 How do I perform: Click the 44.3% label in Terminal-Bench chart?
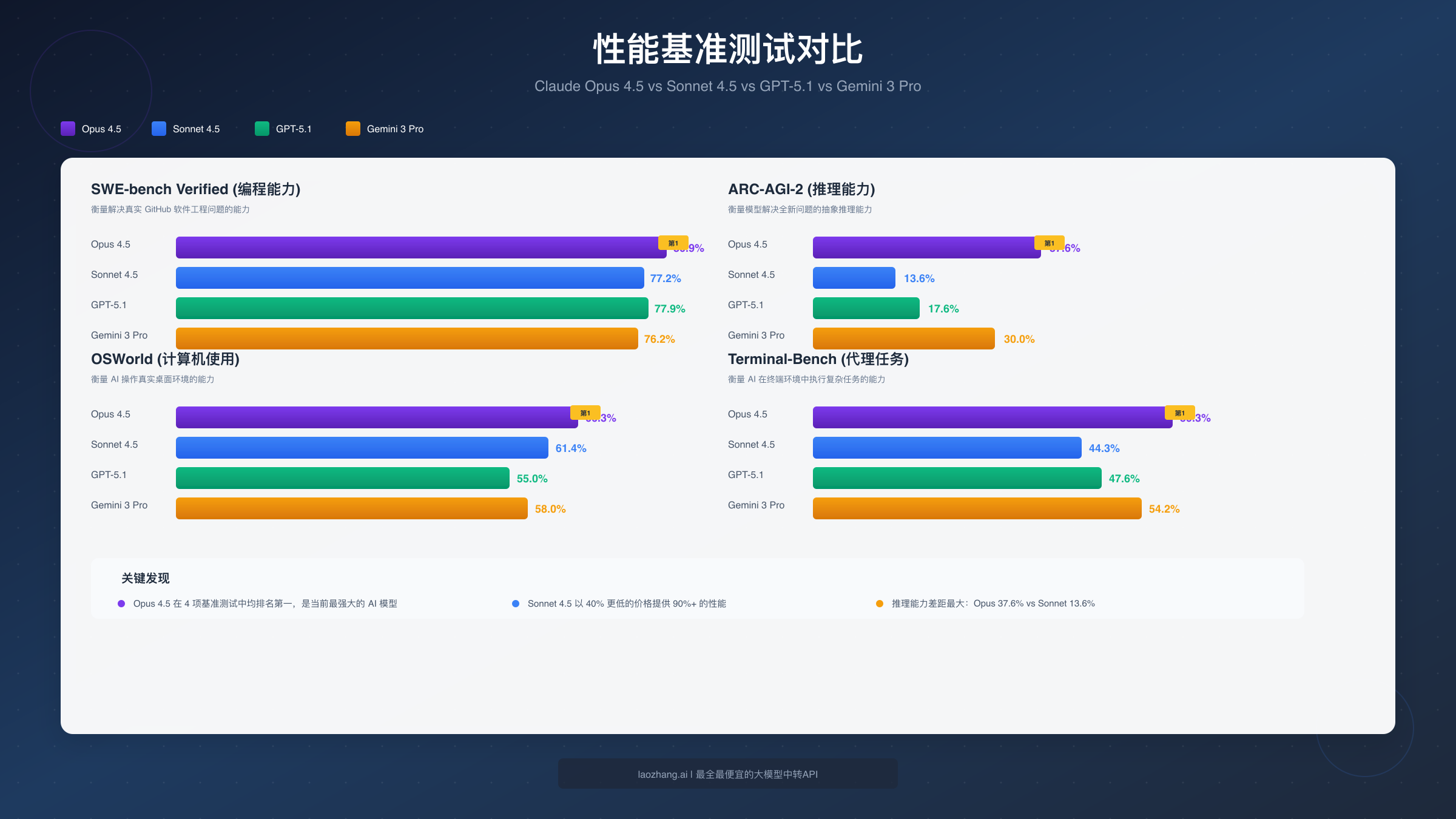pyautogui.click(x=1103, y=448)
